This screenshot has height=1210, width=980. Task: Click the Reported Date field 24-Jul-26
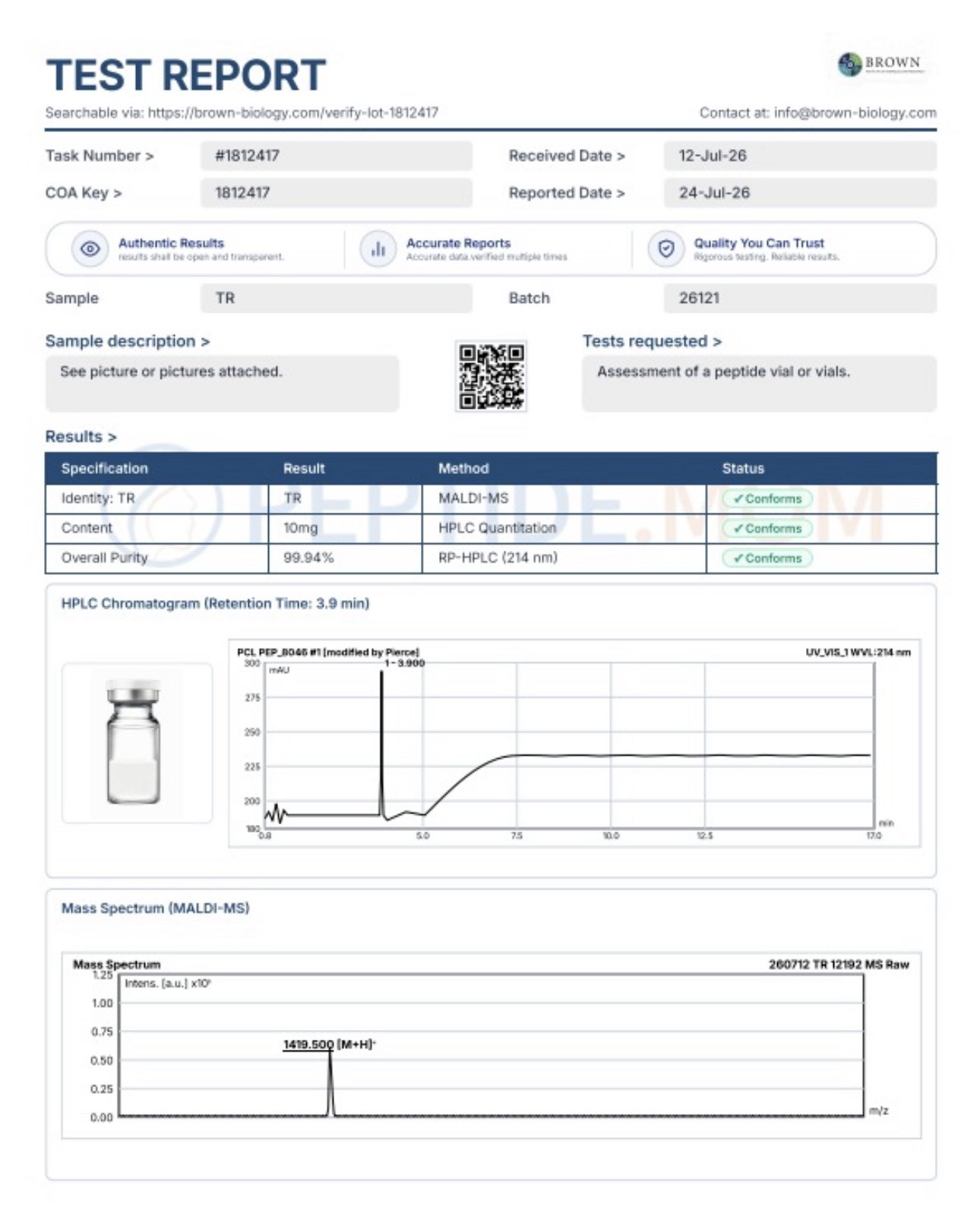click(x=800, y=193)
